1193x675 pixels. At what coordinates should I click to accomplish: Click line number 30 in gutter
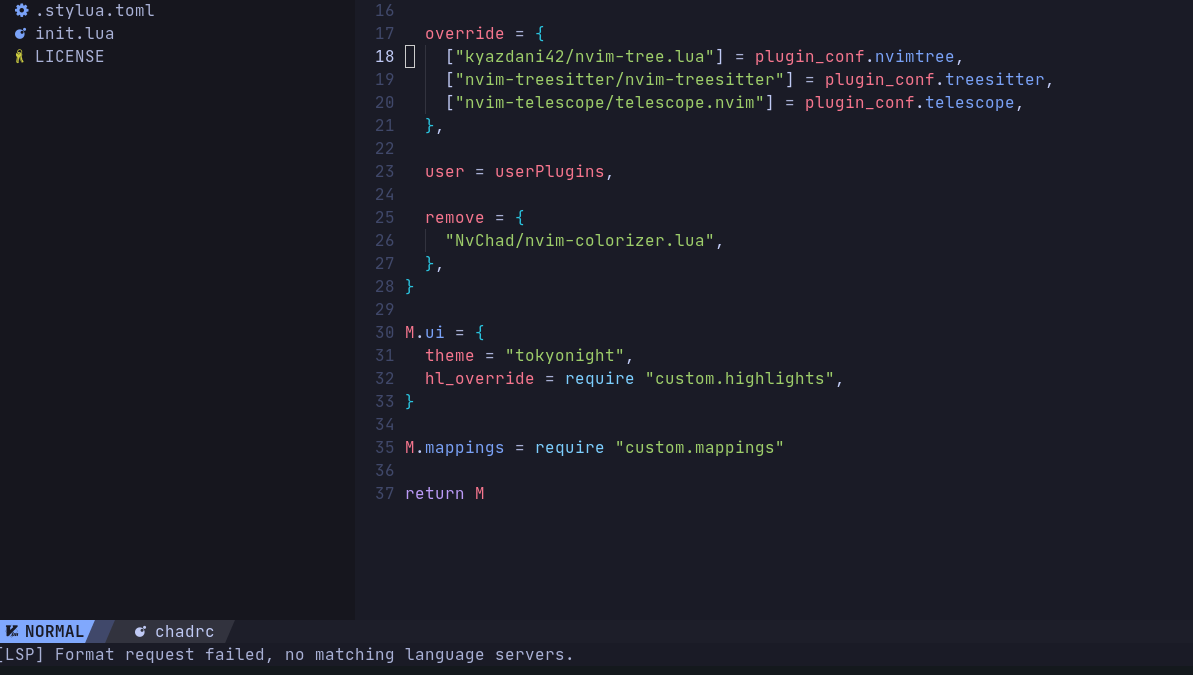(x=385, y=333)
